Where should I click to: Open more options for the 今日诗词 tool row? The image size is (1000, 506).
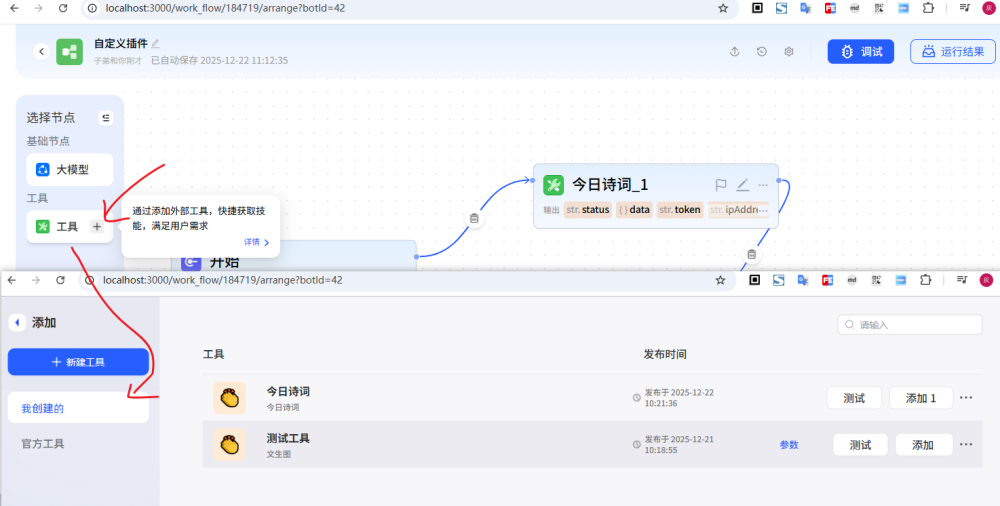click(x=966, y=398)
